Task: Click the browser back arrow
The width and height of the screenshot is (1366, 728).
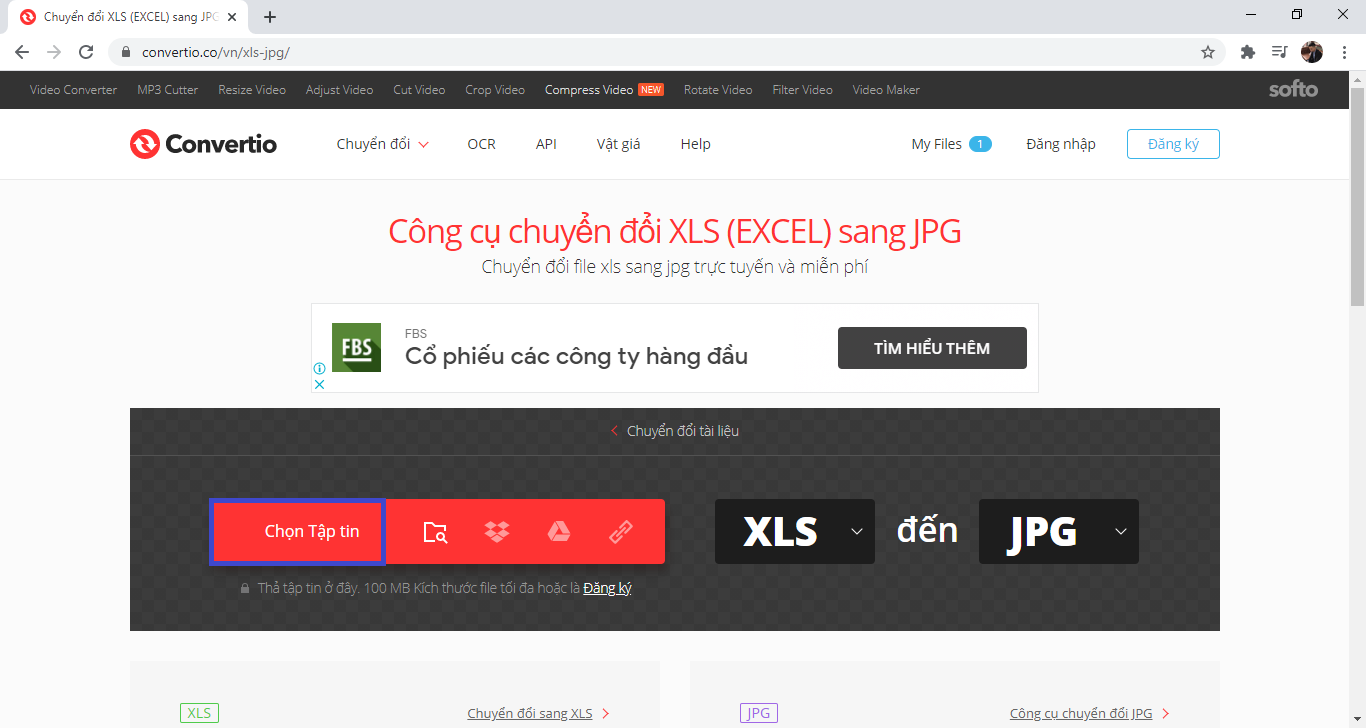Action: coord(22,52)
